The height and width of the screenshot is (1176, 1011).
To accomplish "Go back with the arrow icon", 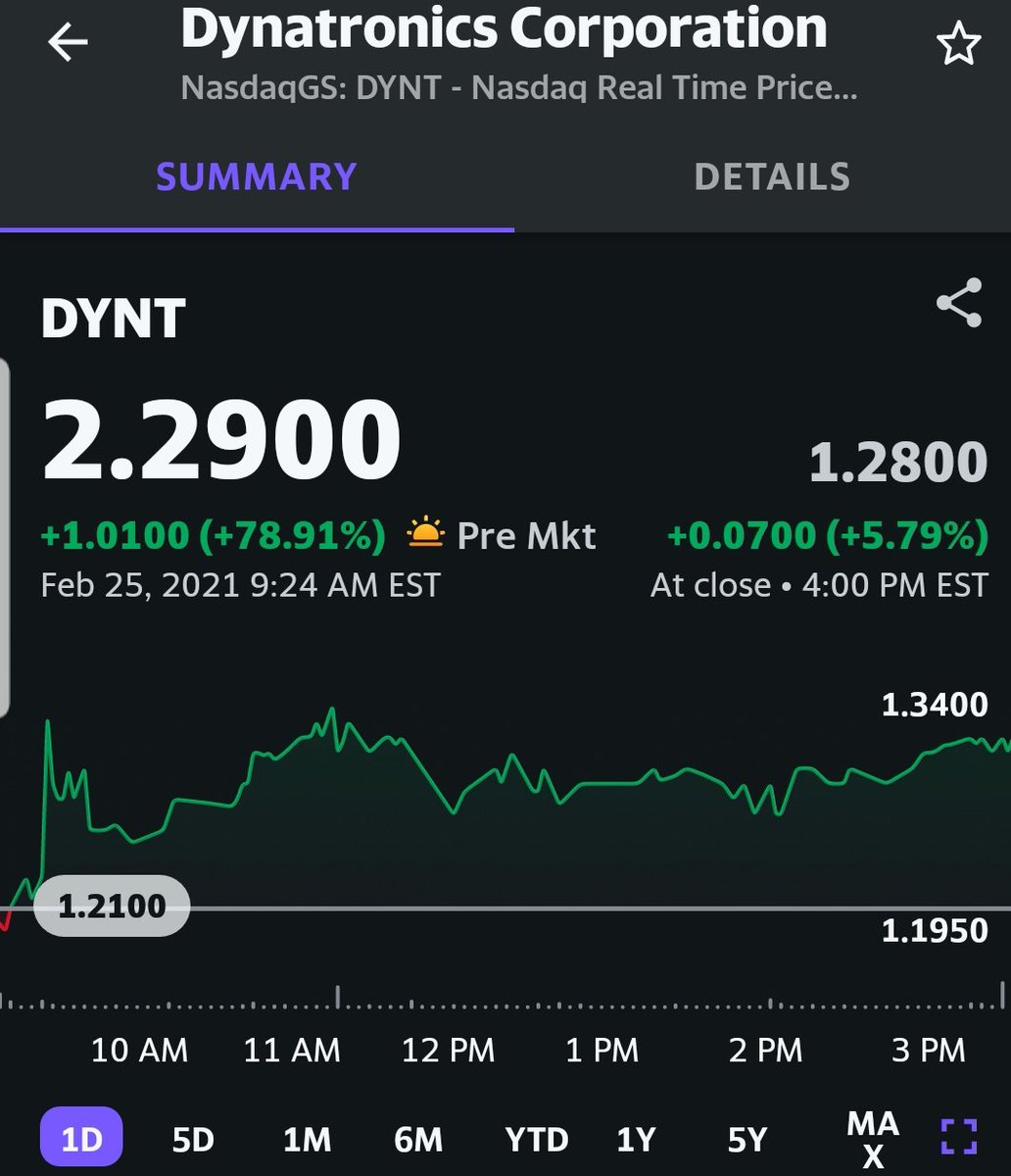I will (67, 43).
